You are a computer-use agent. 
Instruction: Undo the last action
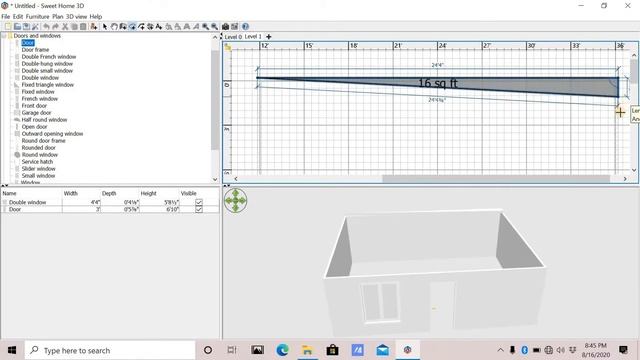point(46,27)
